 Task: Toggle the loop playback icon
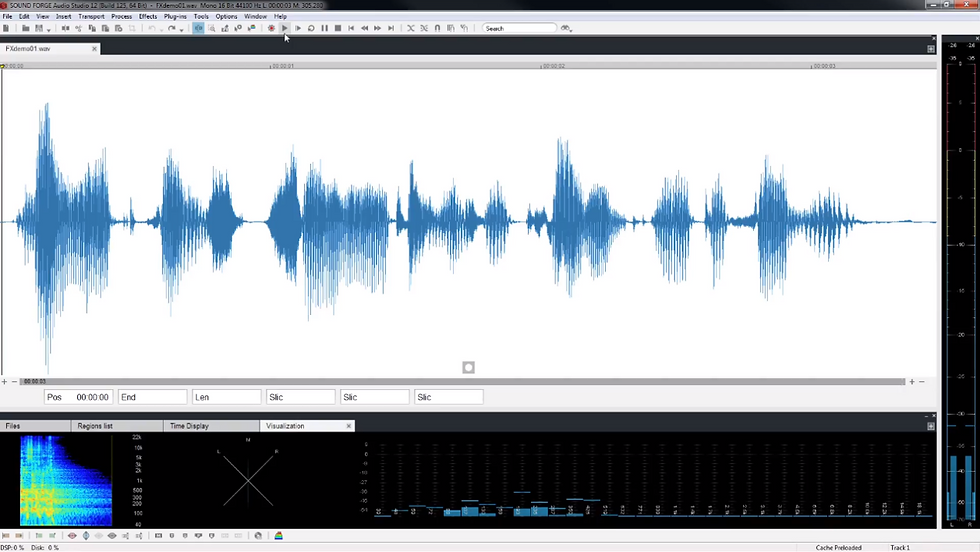click(311, 28)
